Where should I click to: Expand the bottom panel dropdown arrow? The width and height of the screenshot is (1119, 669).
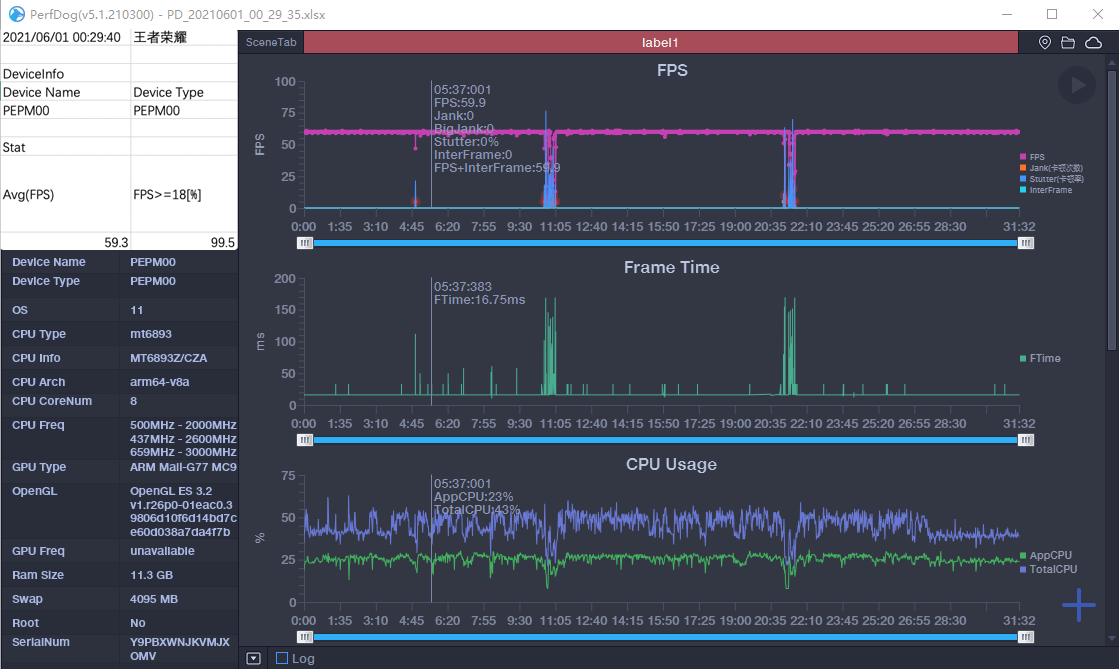pos(254,658)
